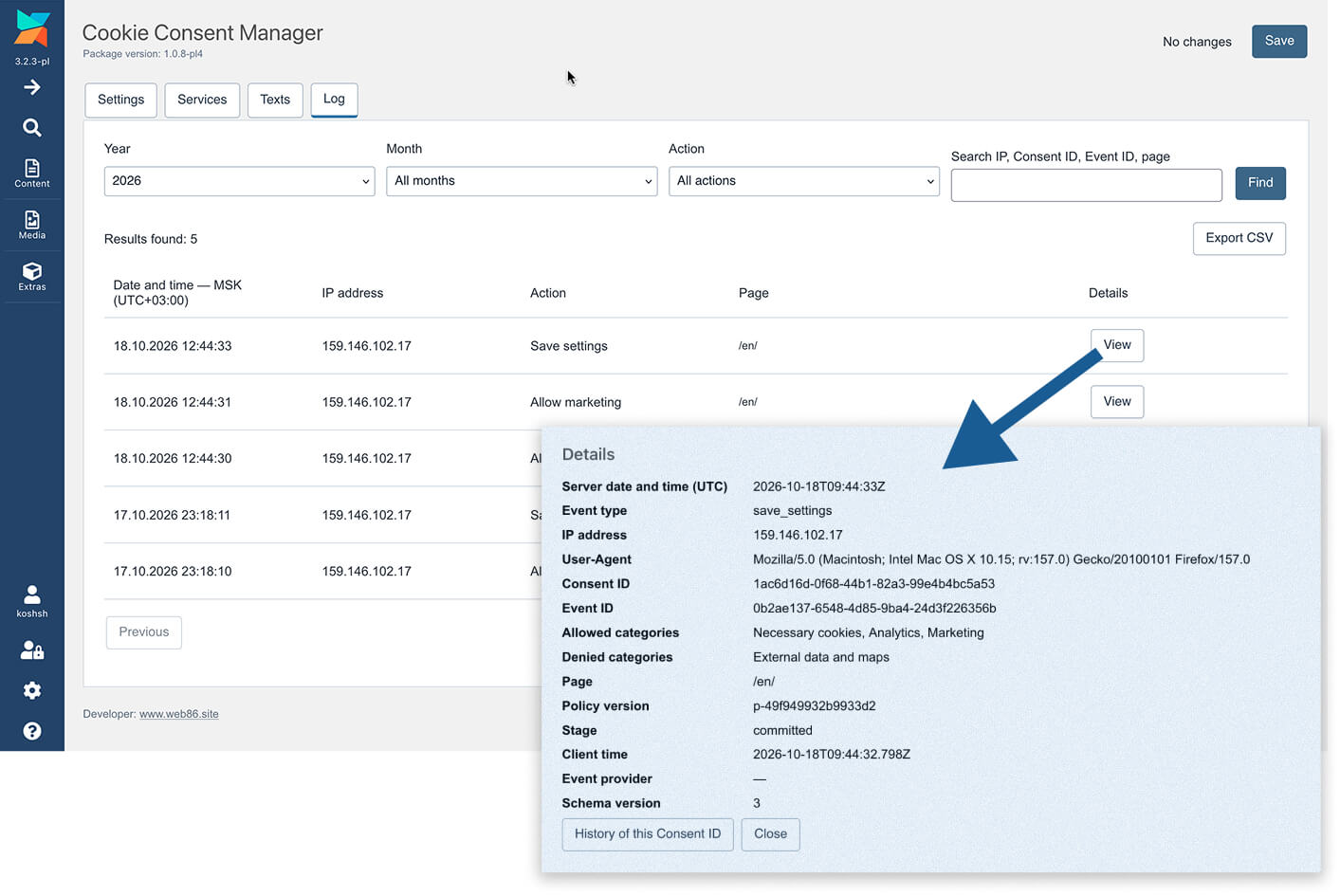The height and width of the screenshot is (896, 1340).
Task: Open the search magnifier in sidebar
Action: 32,127
